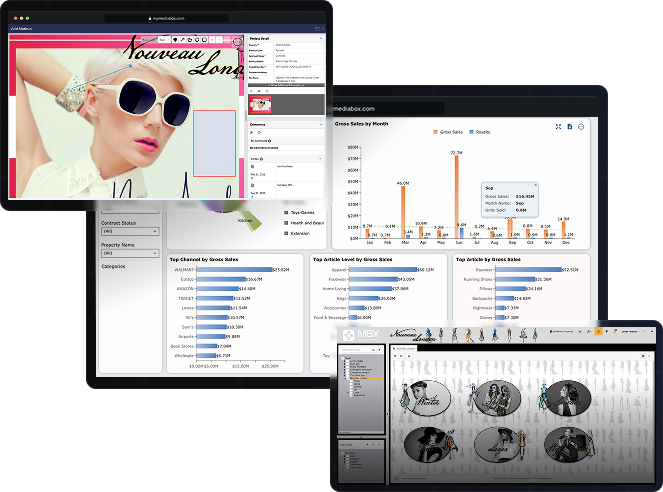Select the Home Living row in article level
The image size is (663, 492).
point(365,289)
